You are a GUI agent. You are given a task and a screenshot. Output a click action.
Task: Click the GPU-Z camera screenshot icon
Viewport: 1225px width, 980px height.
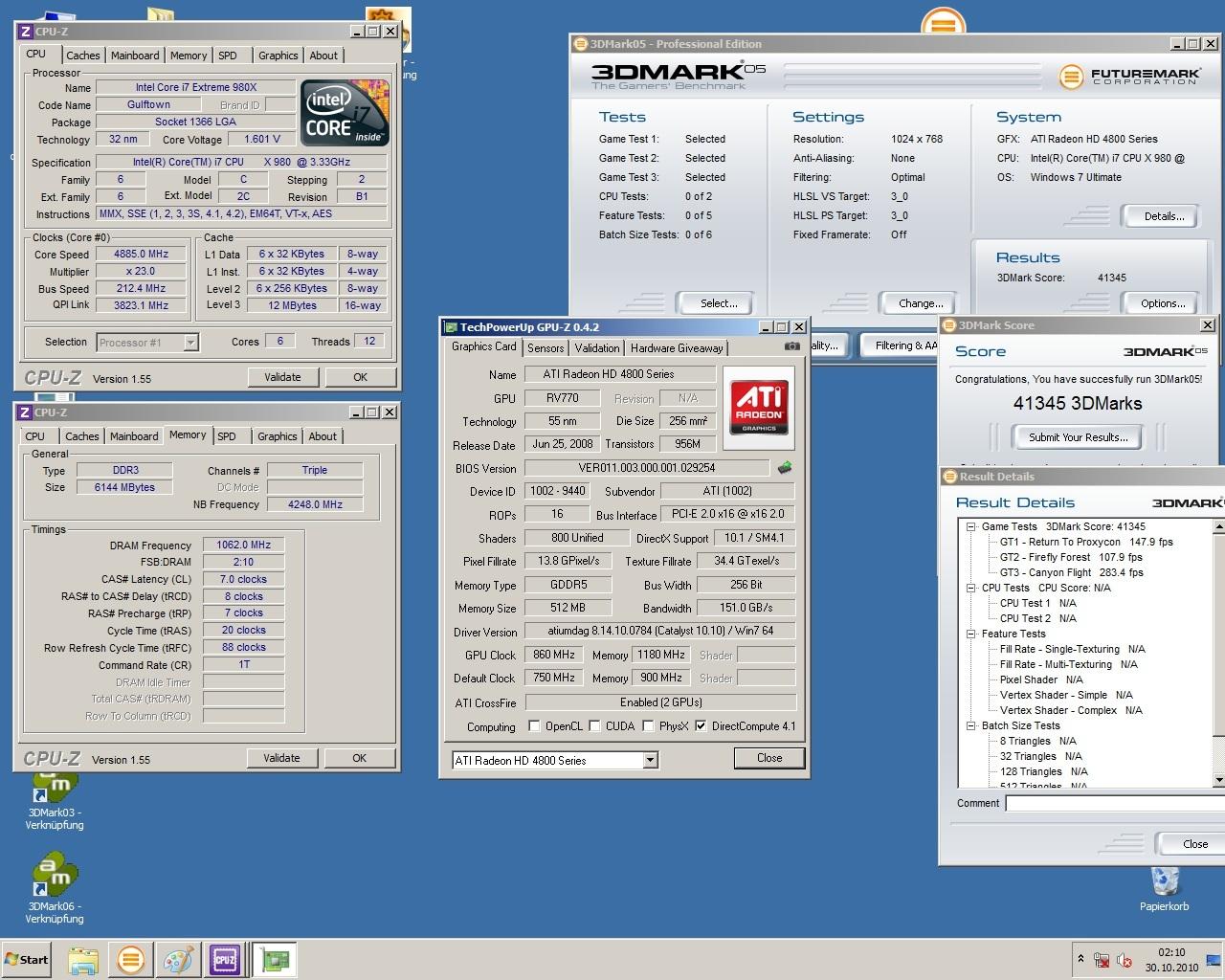coord(792,346)
